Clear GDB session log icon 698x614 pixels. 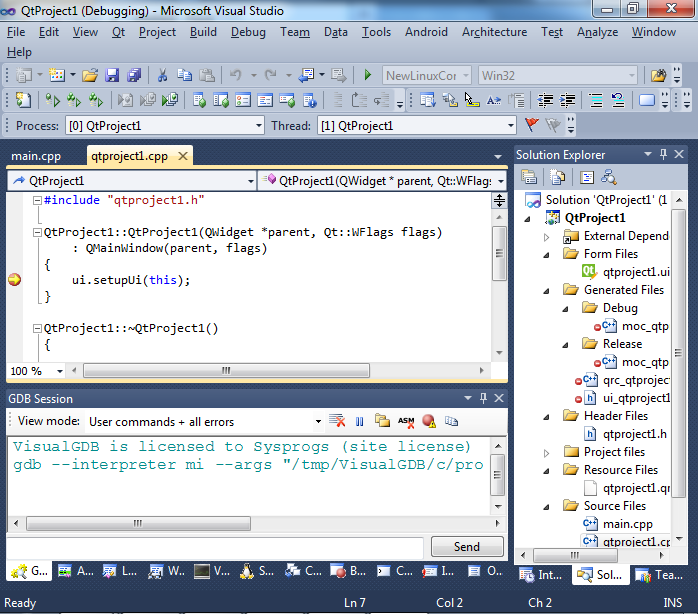337,421
